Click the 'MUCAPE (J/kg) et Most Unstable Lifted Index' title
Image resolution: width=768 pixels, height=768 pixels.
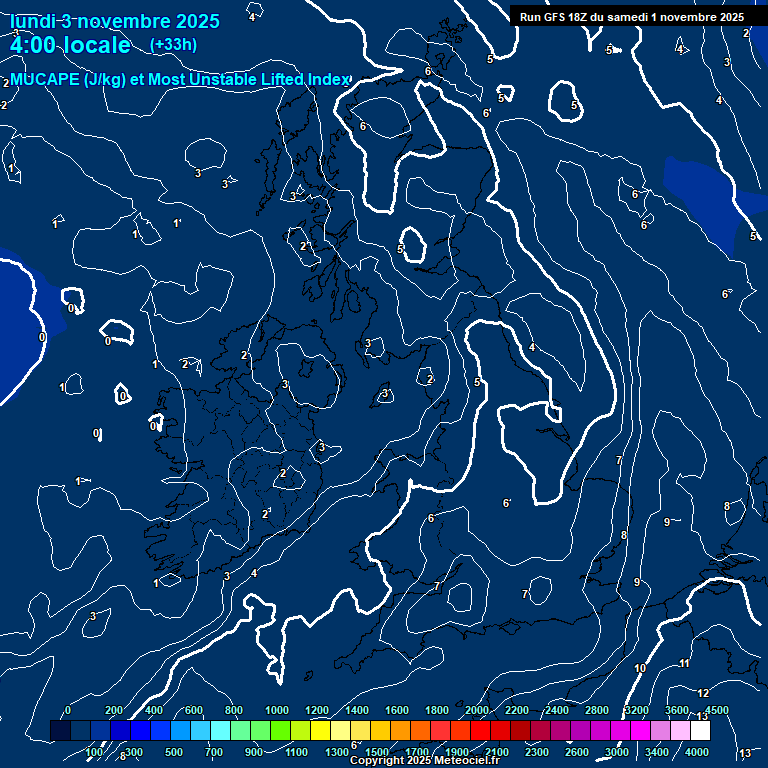tap(180, 79)
